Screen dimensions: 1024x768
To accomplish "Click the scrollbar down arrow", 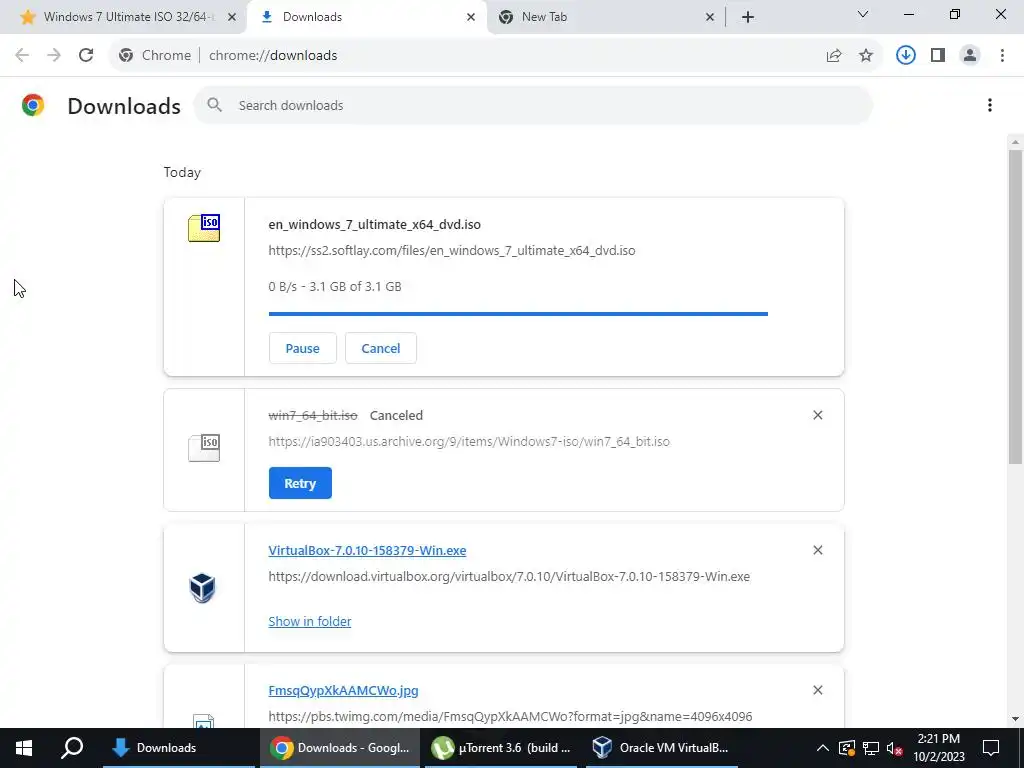I will (x=1015, y=719).
